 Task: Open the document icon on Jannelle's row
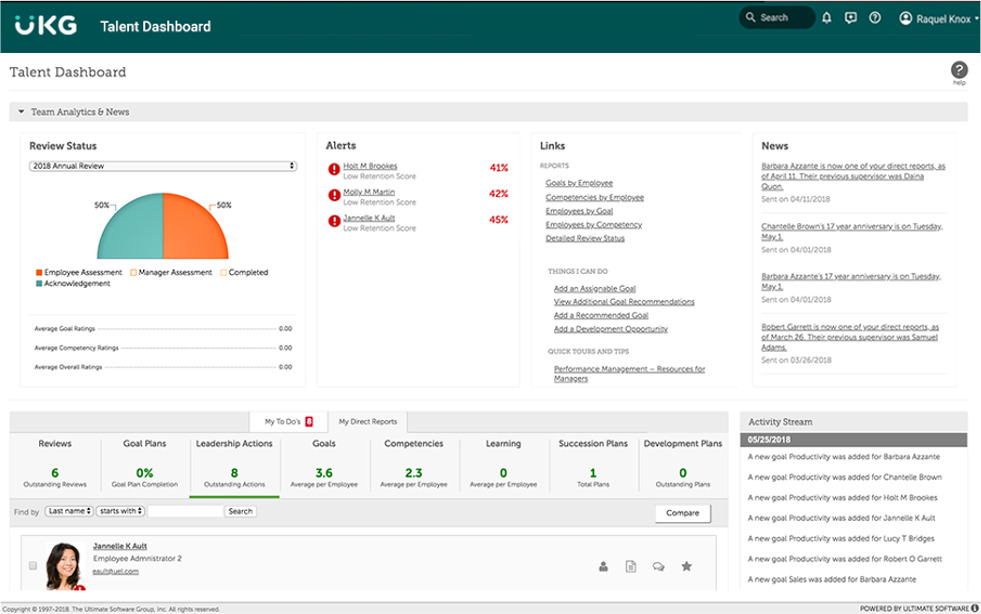tap(631, 566)
